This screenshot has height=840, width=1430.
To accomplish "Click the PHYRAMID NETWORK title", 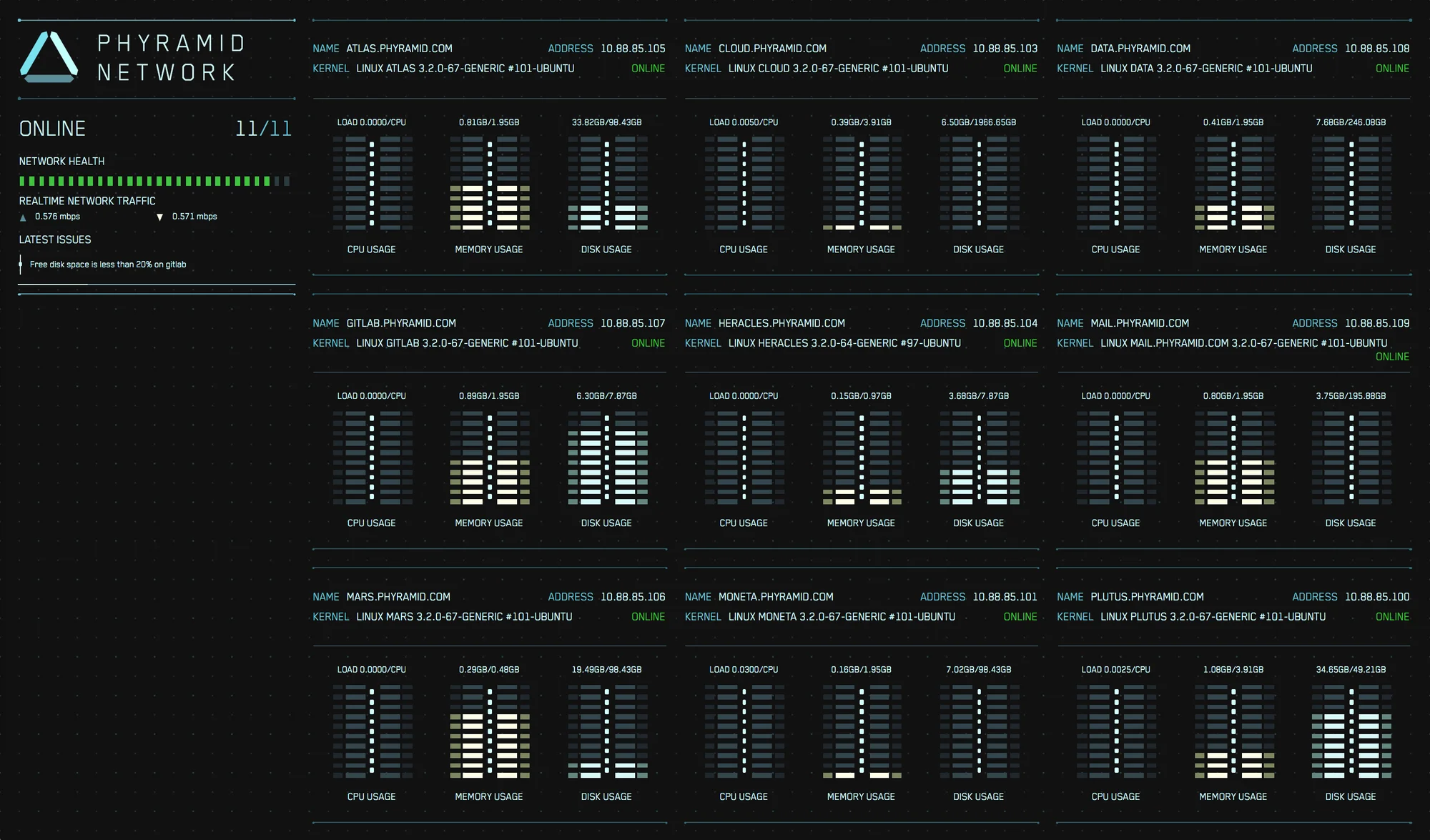I will pos(171,58).
